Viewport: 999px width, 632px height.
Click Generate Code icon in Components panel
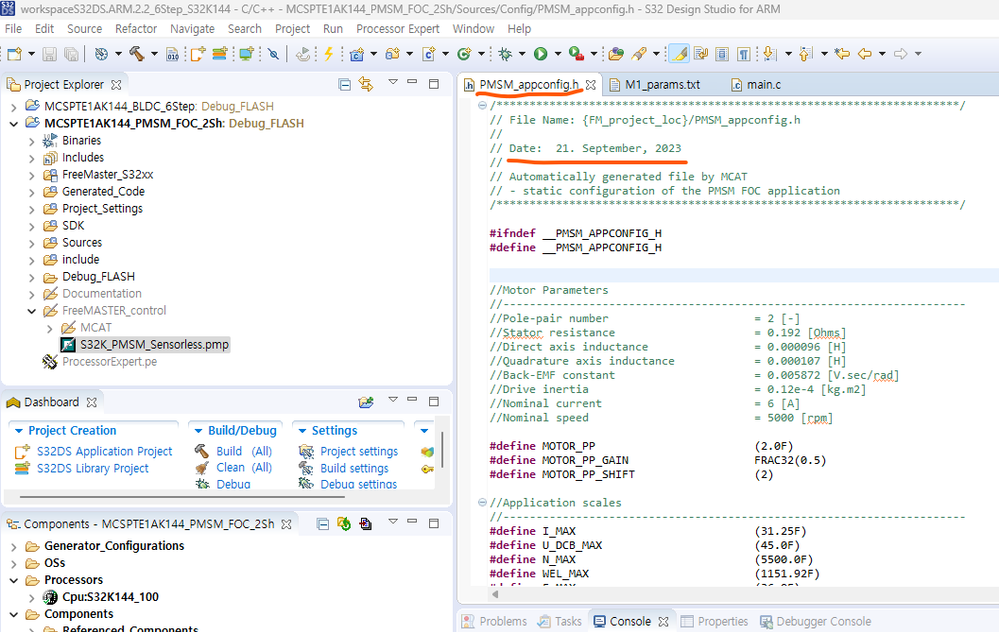pos(344,524)
